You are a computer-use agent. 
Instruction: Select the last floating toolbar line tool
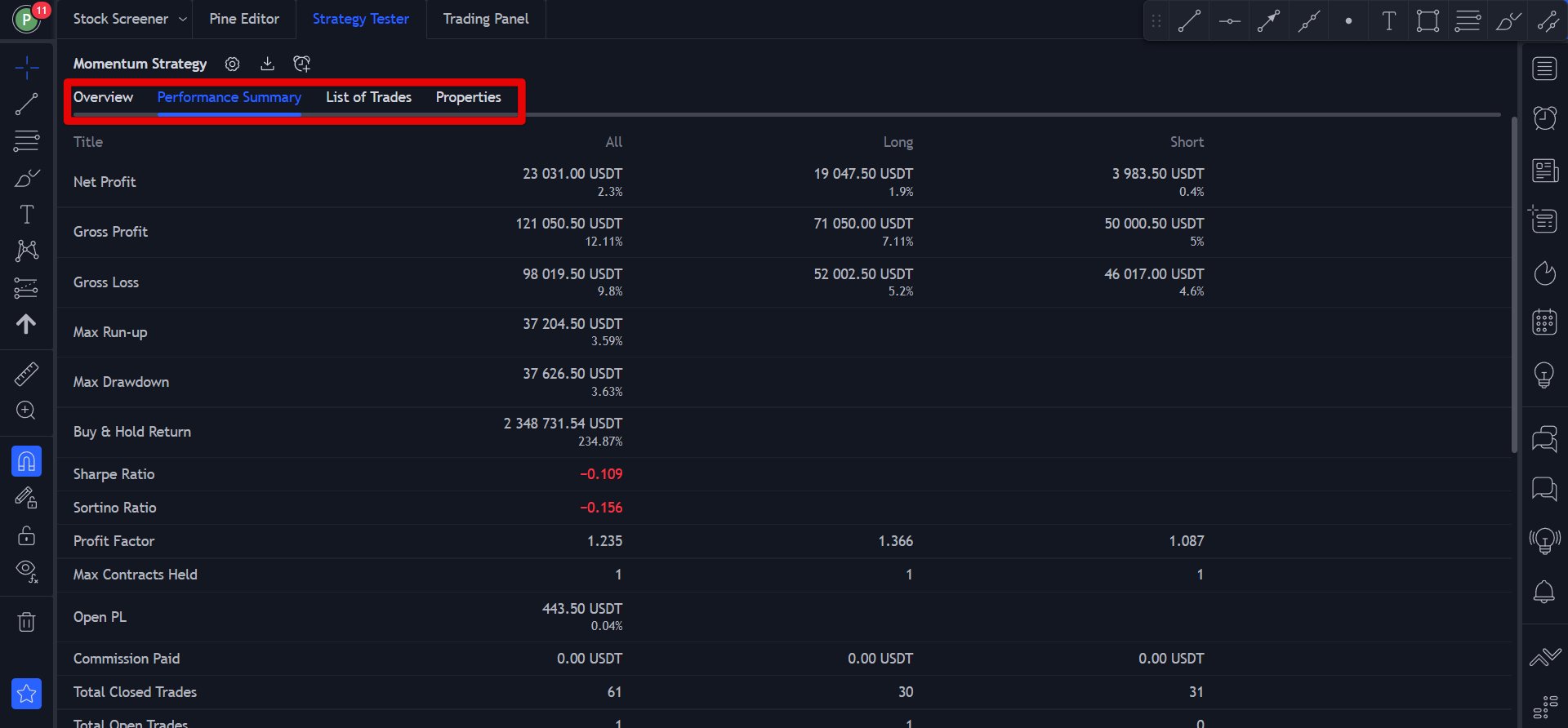[x=1548, y=21]
